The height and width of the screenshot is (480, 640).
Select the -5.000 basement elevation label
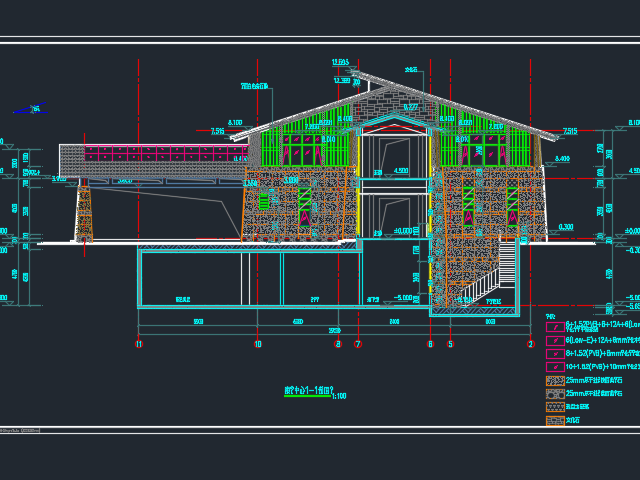(403, 298)
